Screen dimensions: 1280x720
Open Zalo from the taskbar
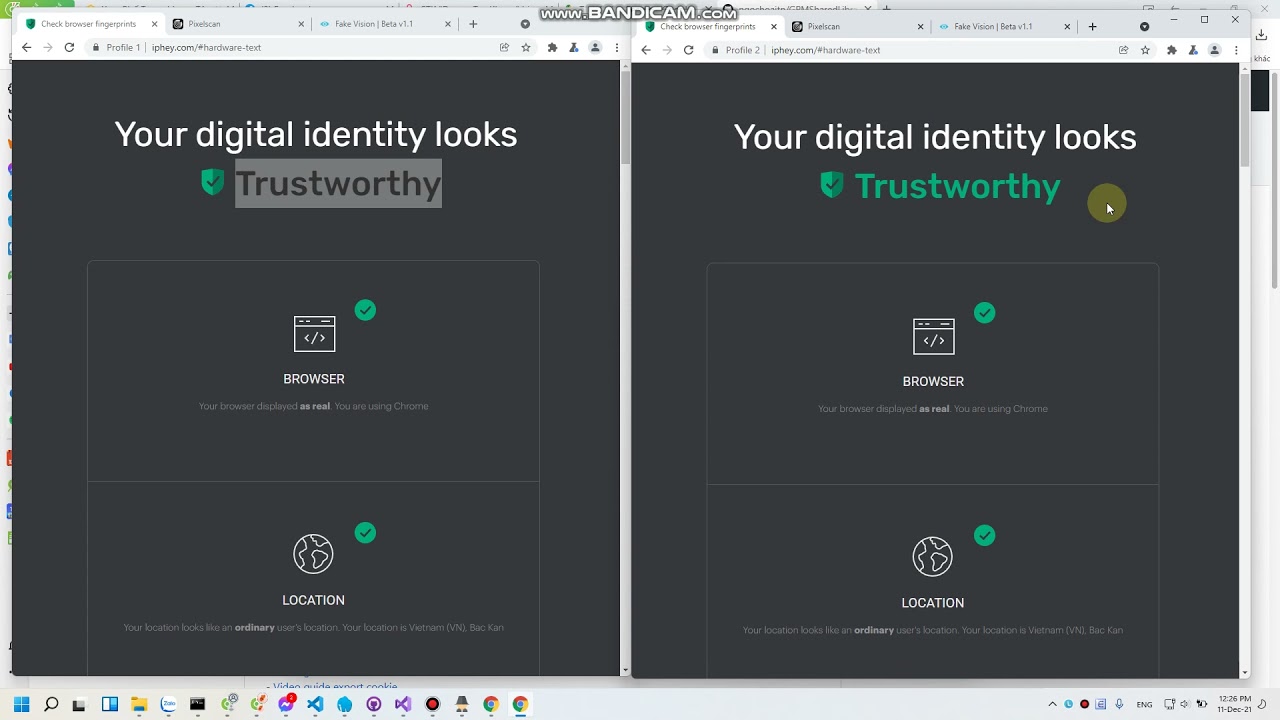point(168,704)
